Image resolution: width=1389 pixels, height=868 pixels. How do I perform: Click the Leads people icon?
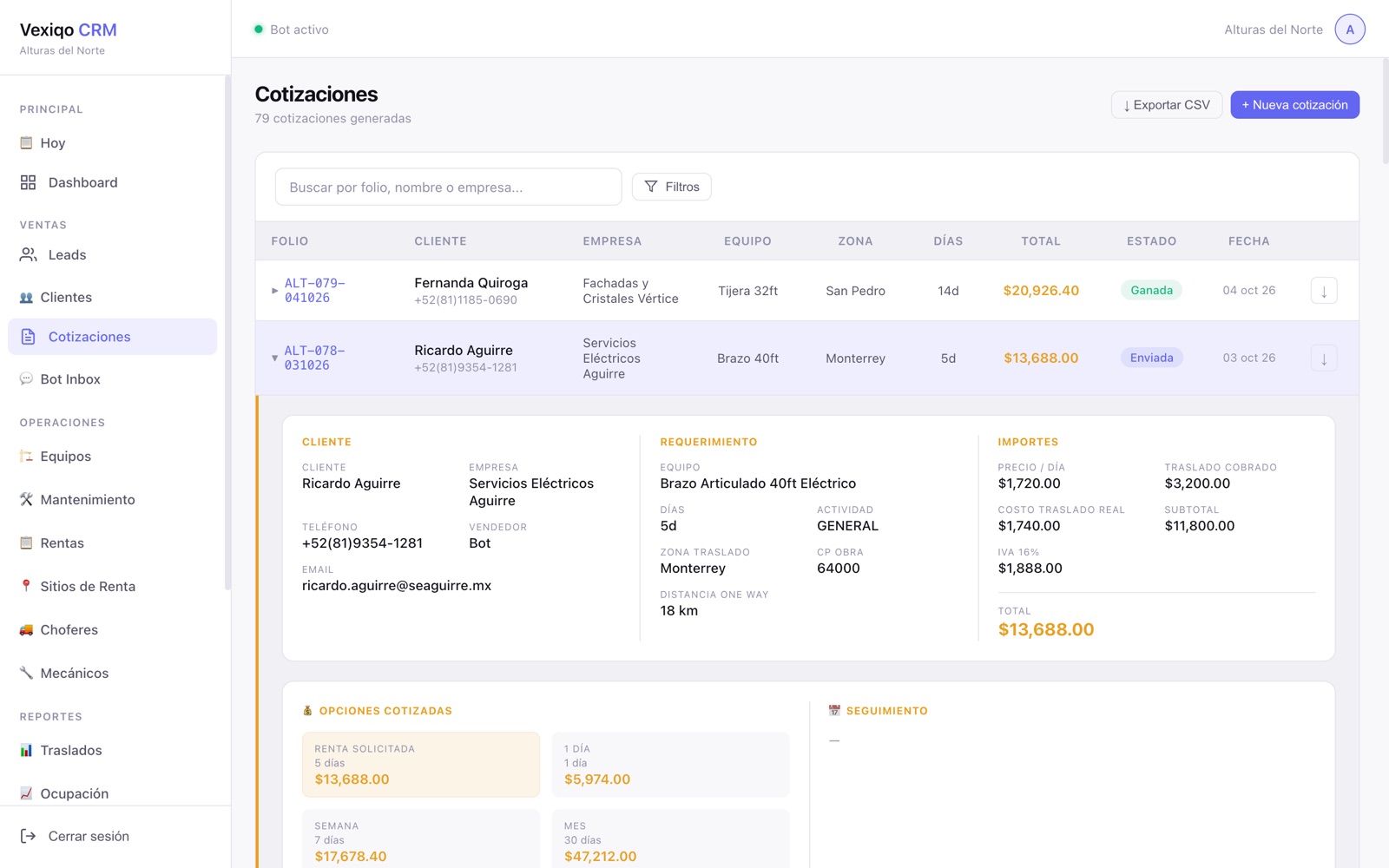click(x=28, y=254)
